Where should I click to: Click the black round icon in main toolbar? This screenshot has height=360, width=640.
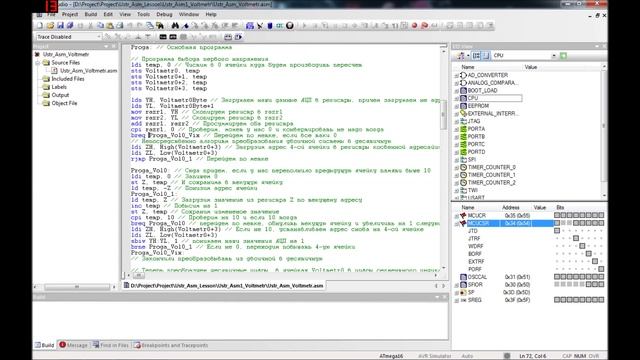[289, 25]
